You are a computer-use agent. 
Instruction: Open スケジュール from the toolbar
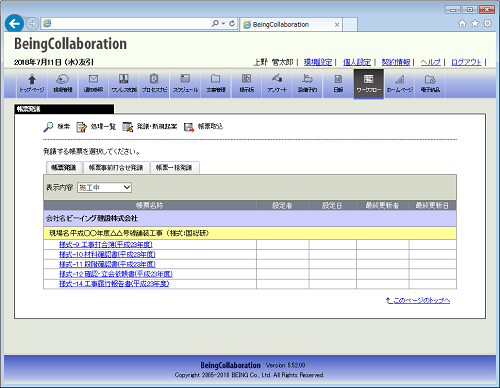pyautogui.click(x=185, y=83)
